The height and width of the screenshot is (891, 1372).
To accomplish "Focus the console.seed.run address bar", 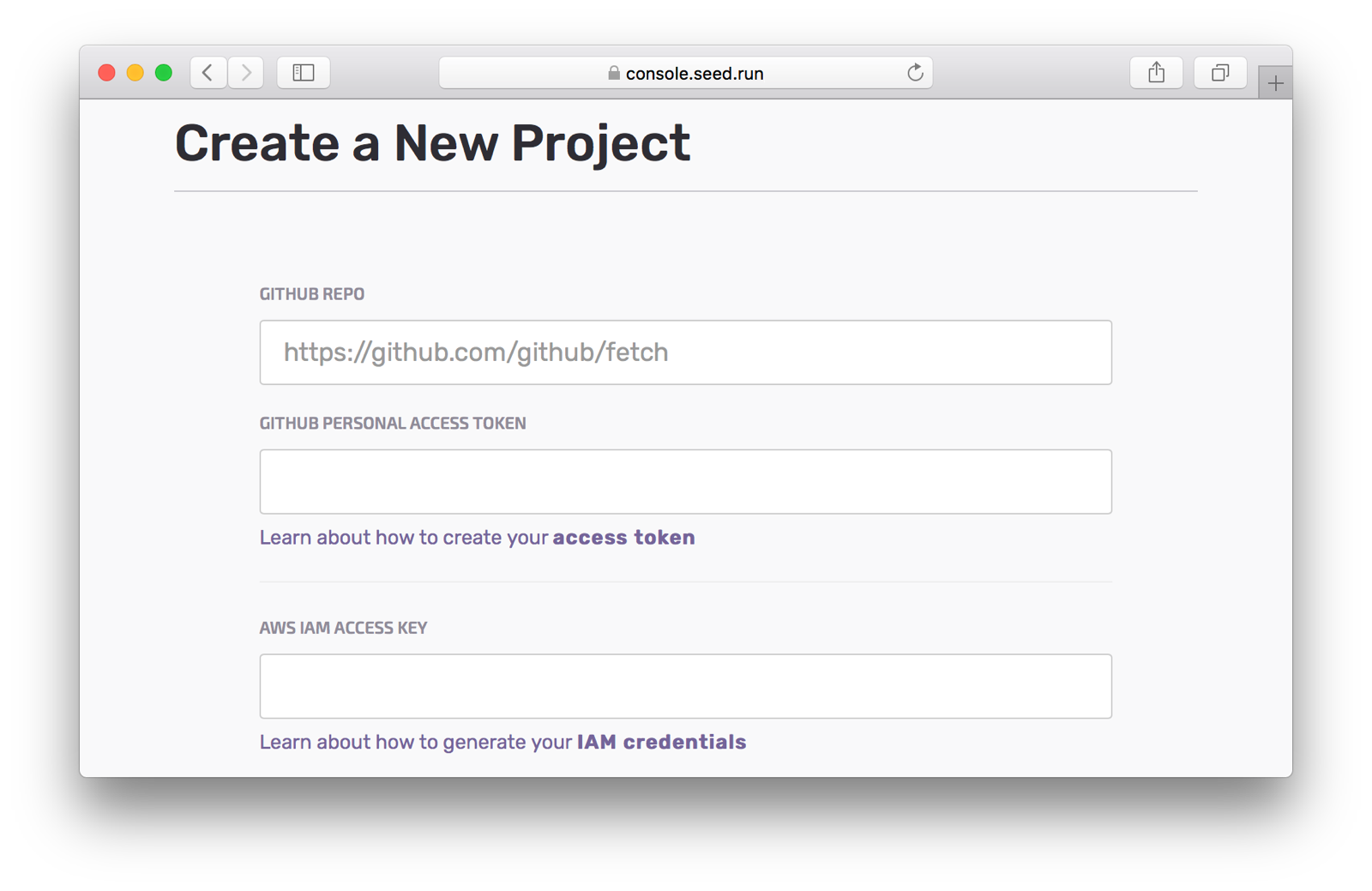I will coord(695,74).
